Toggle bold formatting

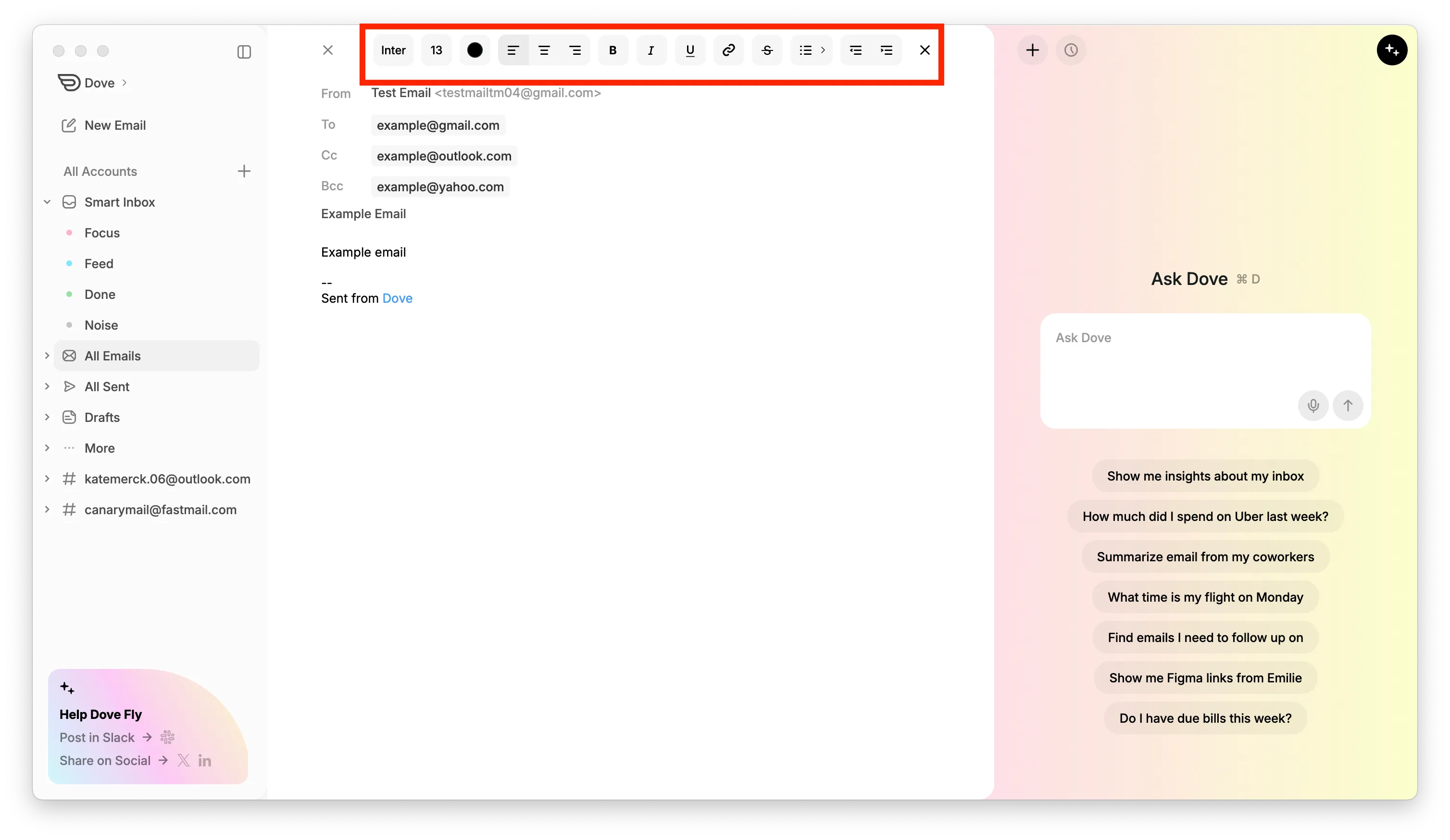point(613,50)
